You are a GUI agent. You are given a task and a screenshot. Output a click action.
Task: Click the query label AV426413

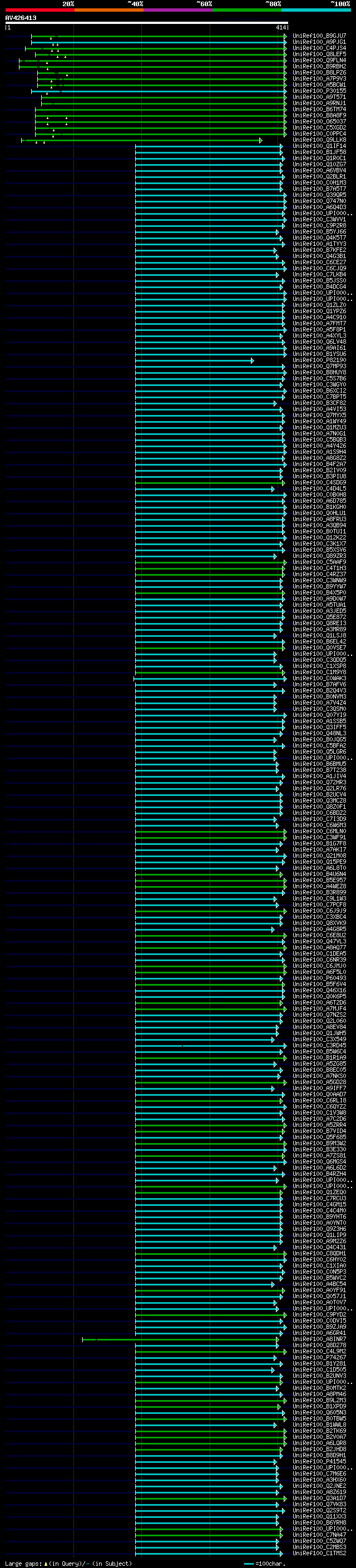point(21,18)
